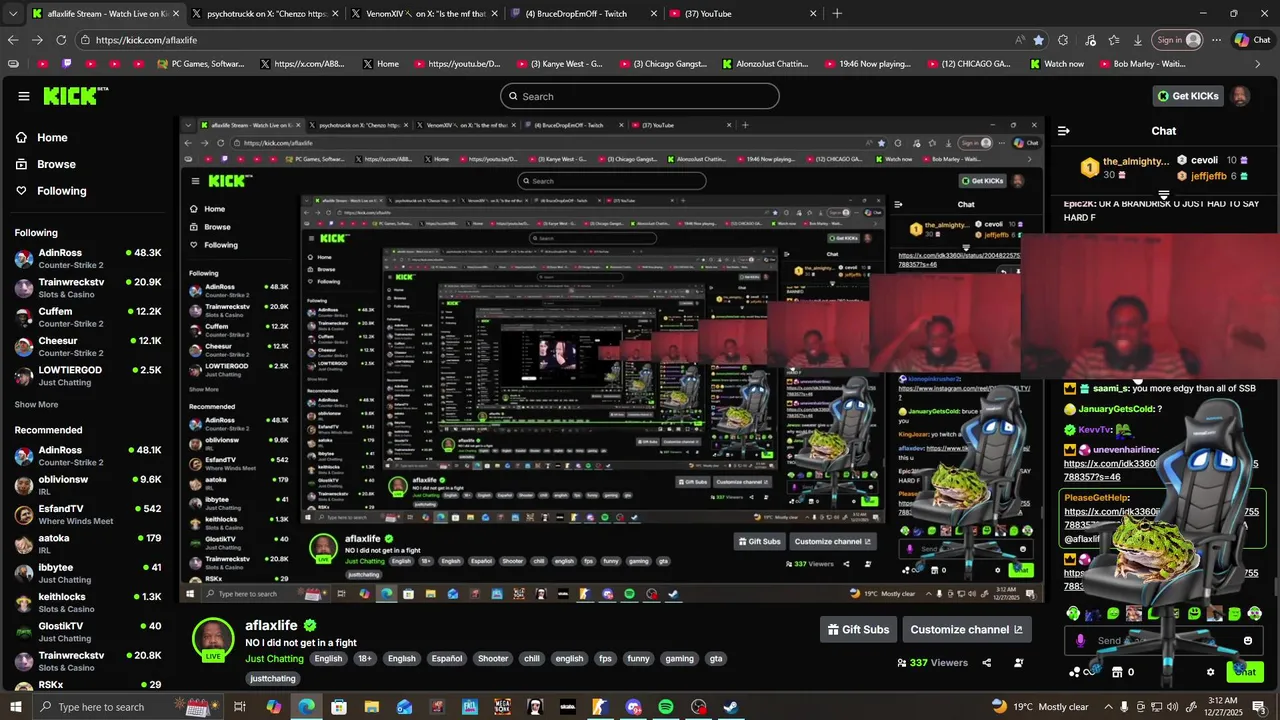The height and width of the screenshot is (720, 1280).
Task: Click the Read aloud address bar icon
Action: [x=1019, y=40]
